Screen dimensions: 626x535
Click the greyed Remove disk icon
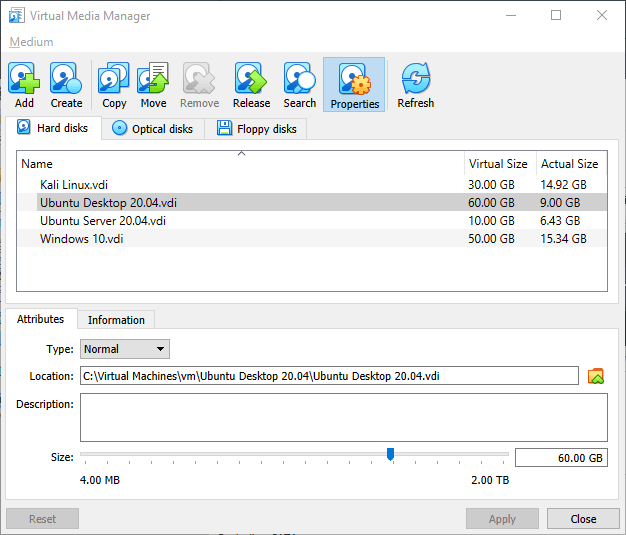click(x=199, y=78)
